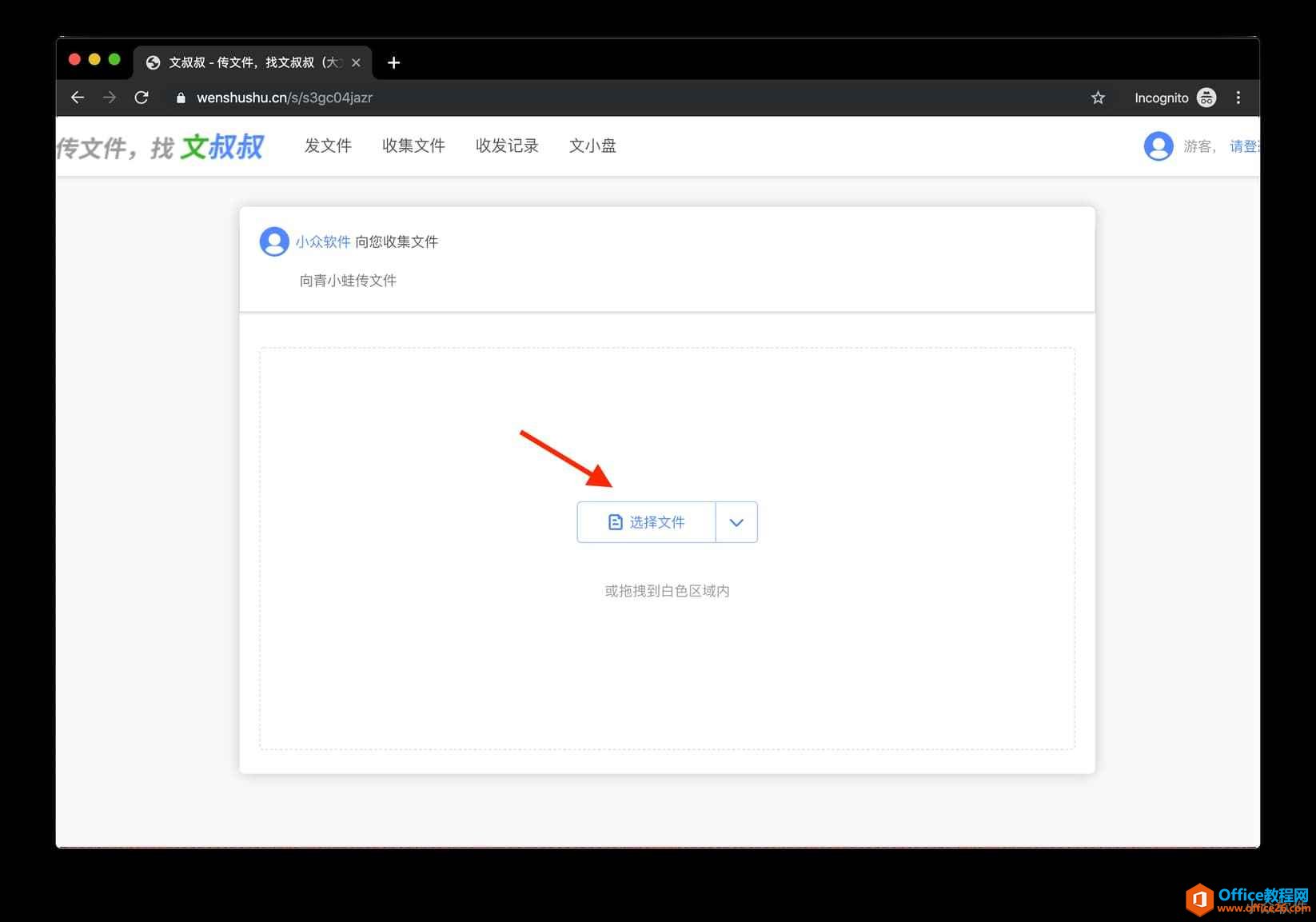Open the 小众软件 user link
The image size is (1316, 922).
tap(323, 241)
